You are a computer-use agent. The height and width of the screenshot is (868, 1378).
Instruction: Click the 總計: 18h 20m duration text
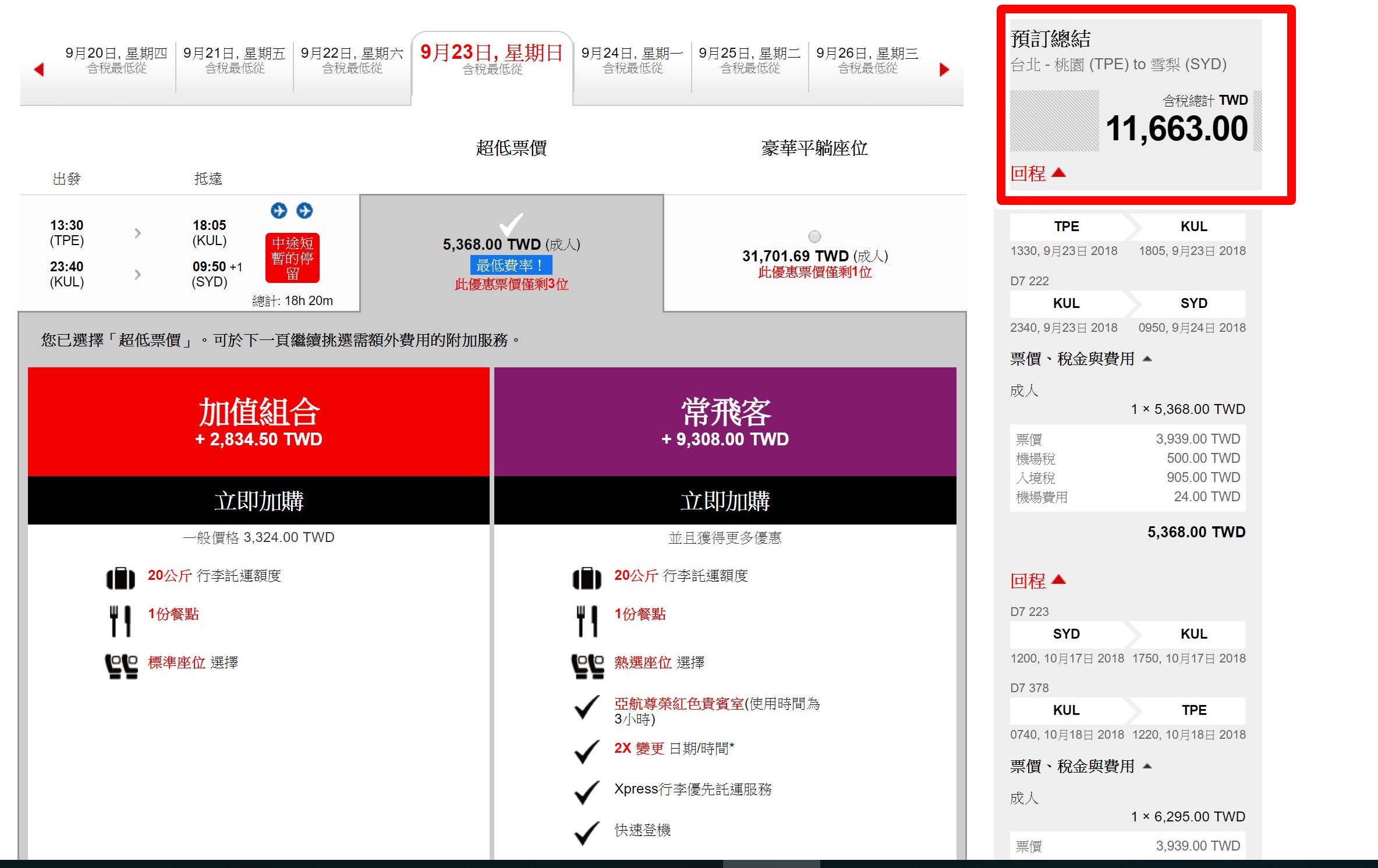tap(292, 301)
